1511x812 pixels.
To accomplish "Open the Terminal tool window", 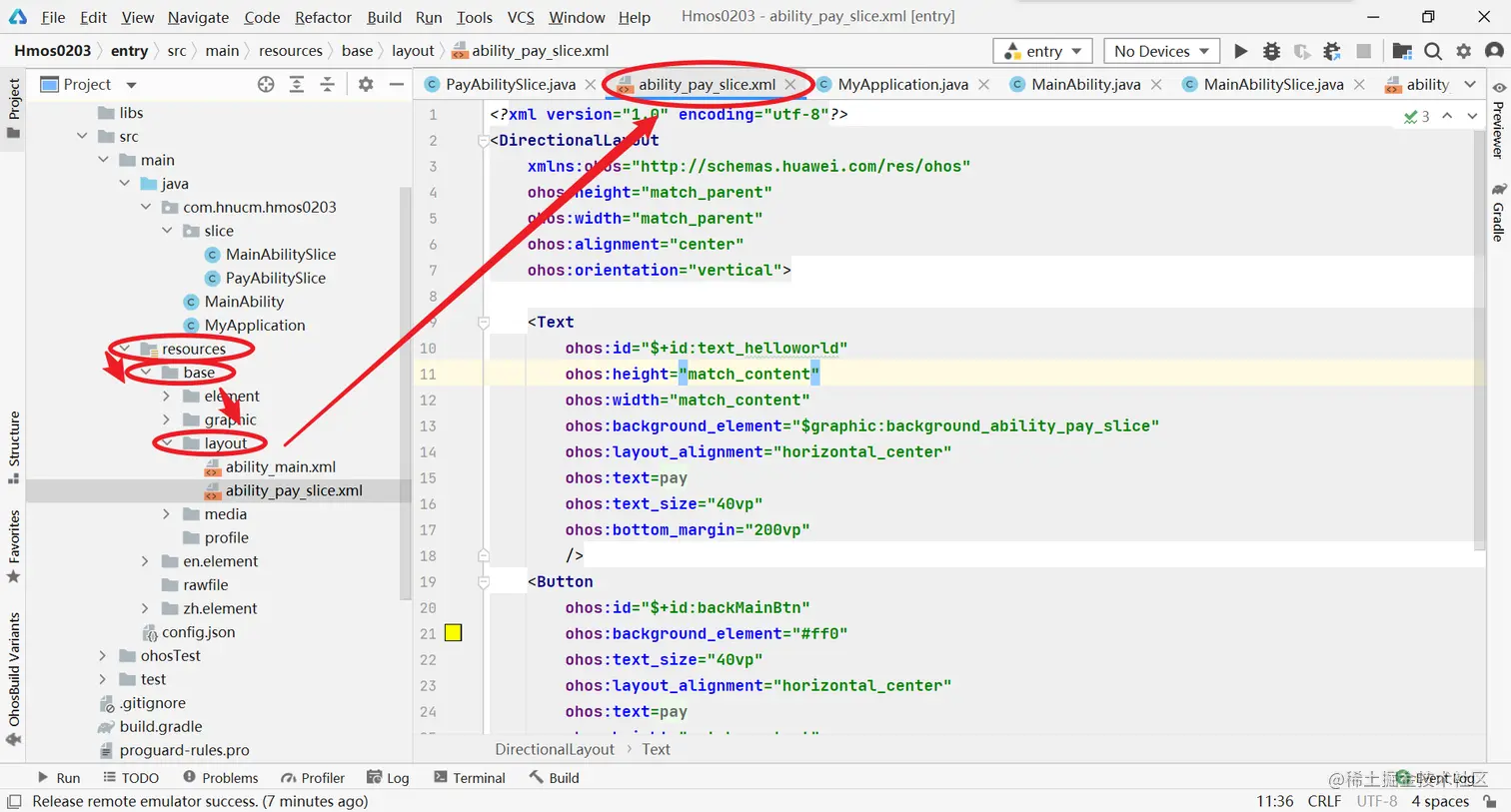I will click(x=470, y=778).
